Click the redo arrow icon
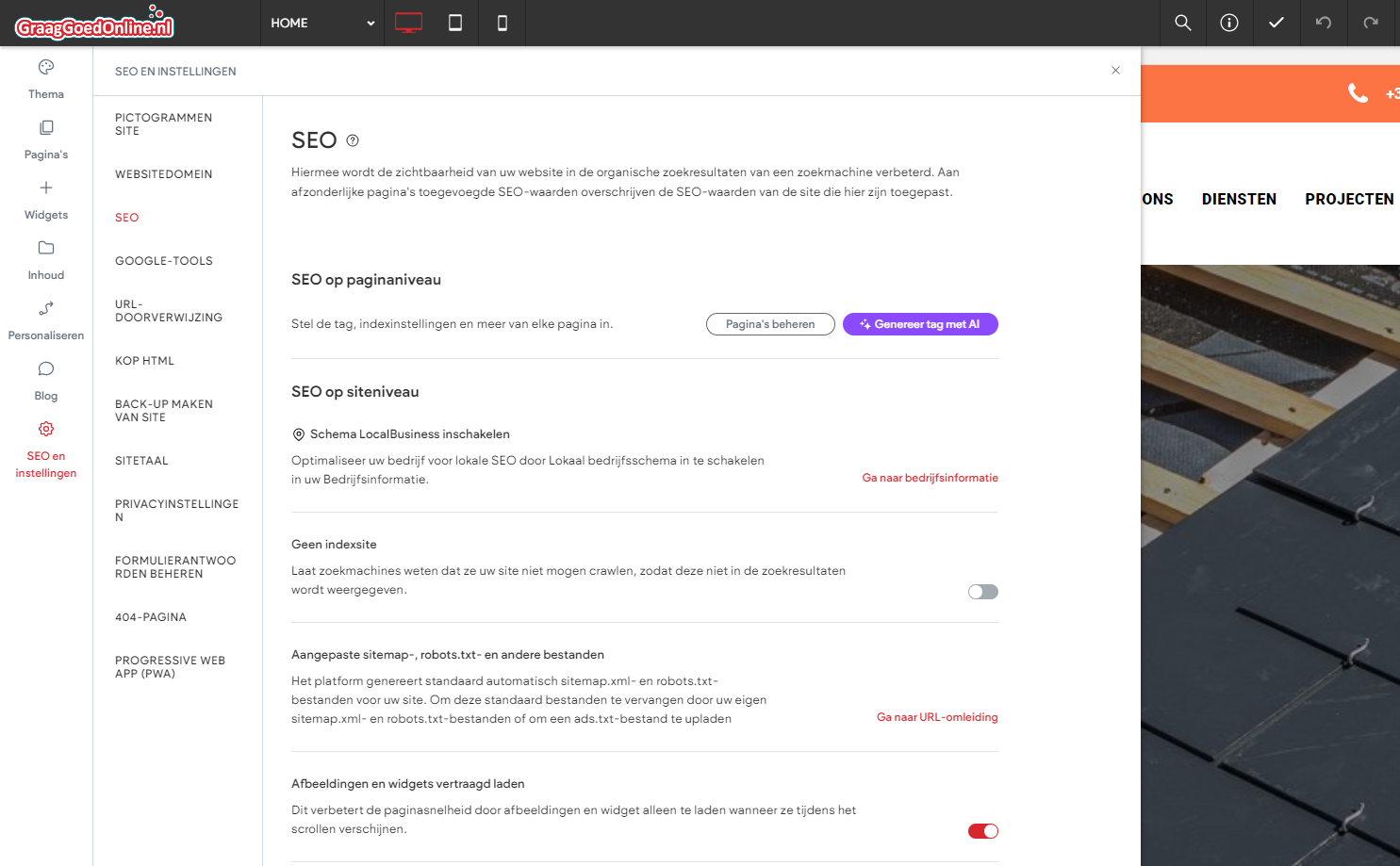Viewport: 1400px width, 866px height. coord(1371,23)
